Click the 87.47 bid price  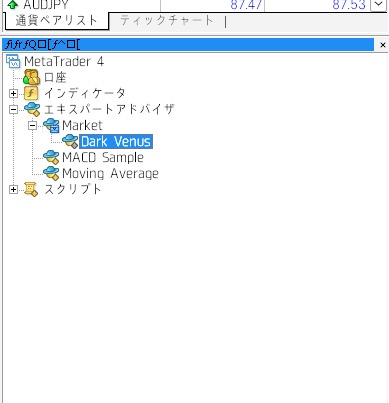(x=246, y=5)
